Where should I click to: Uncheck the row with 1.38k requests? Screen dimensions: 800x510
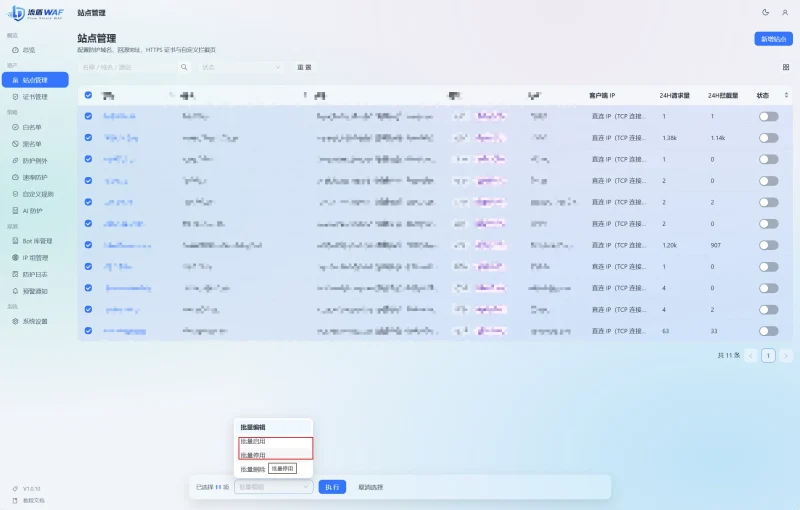tap(88, 138)
